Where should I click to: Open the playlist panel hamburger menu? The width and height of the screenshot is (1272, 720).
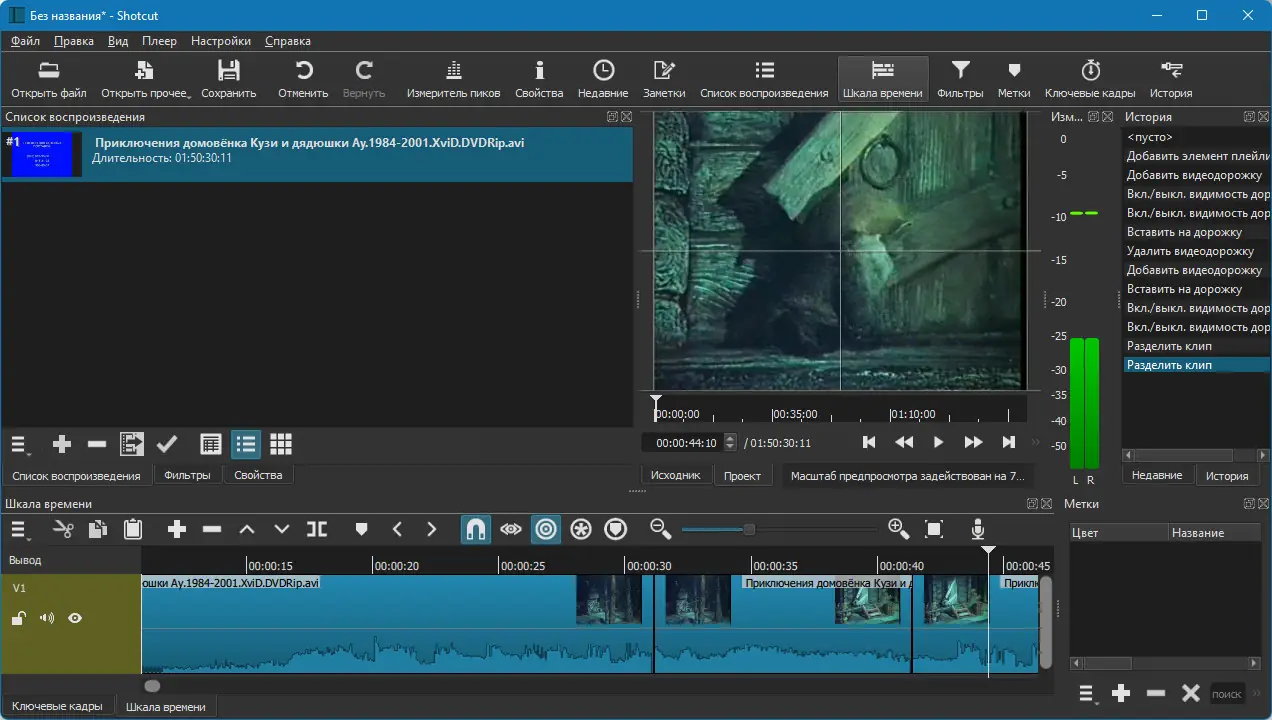pyautogui.click(x=20, y=444)
